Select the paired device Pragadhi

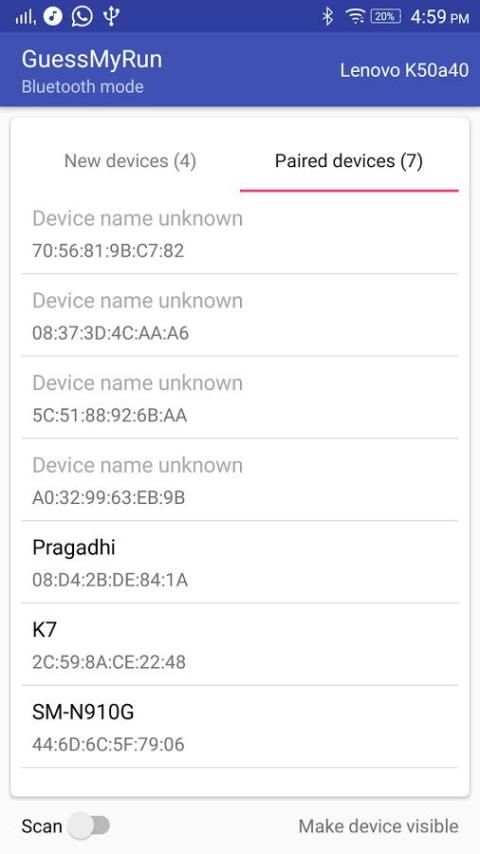[x=240, y=562]
